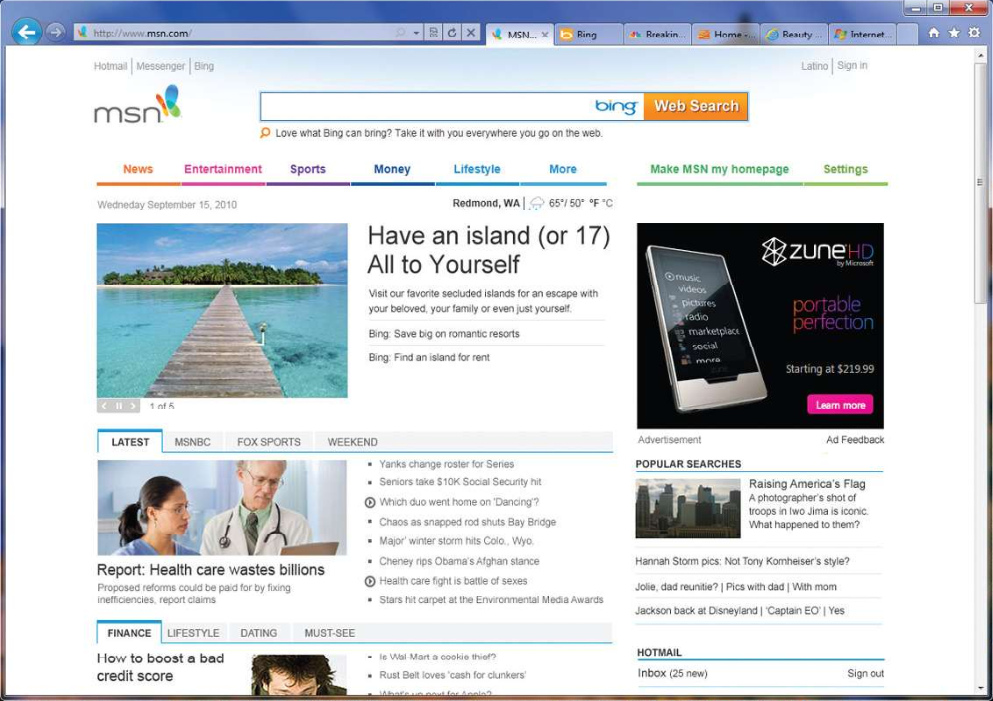Switch to the Home tab
The height and width of the screenshot is (701, 993).
coord(726,35)
